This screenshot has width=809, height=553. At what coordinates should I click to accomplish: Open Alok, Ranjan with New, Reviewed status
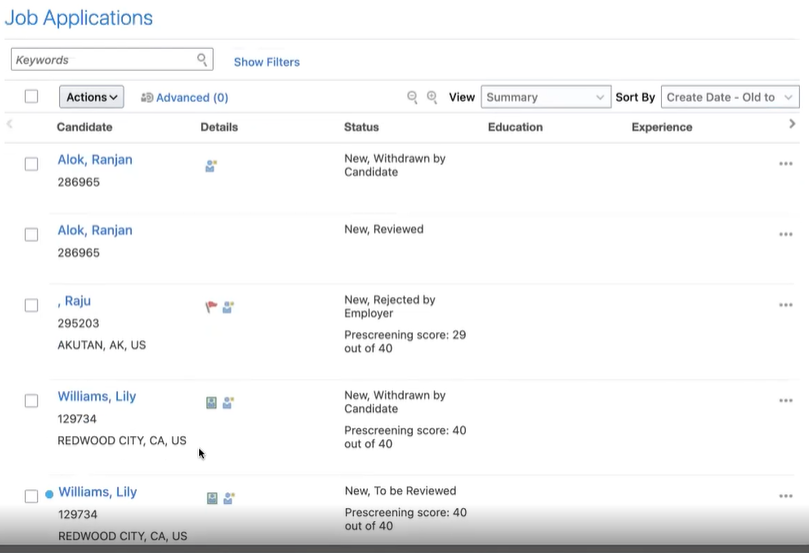95,230
